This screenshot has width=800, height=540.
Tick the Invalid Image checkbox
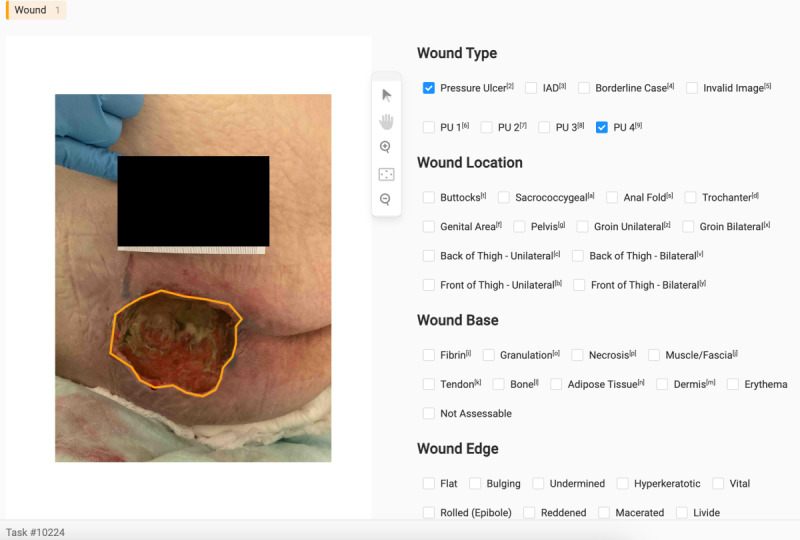pos(692,88)
